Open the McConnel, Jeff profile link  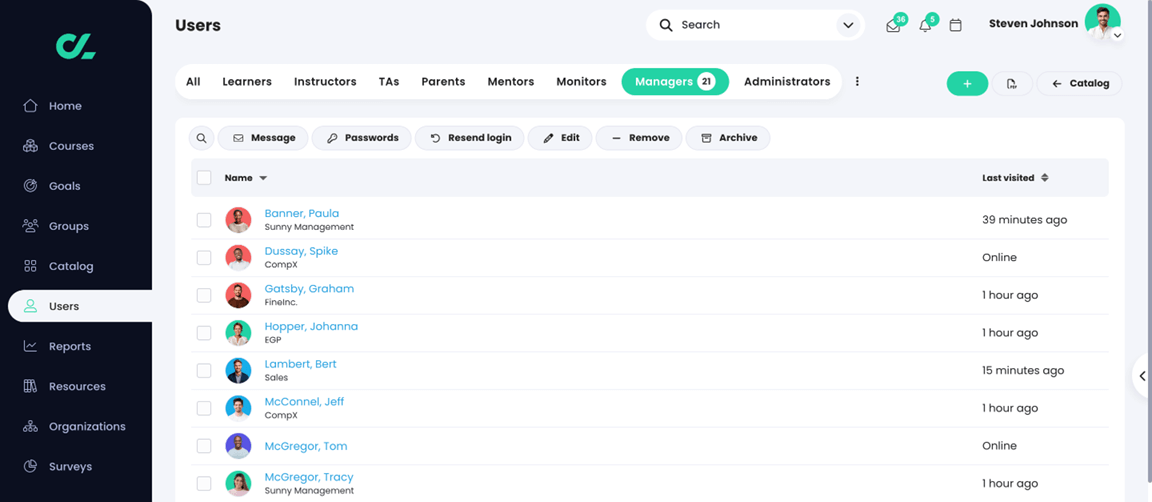click(304, 402)
